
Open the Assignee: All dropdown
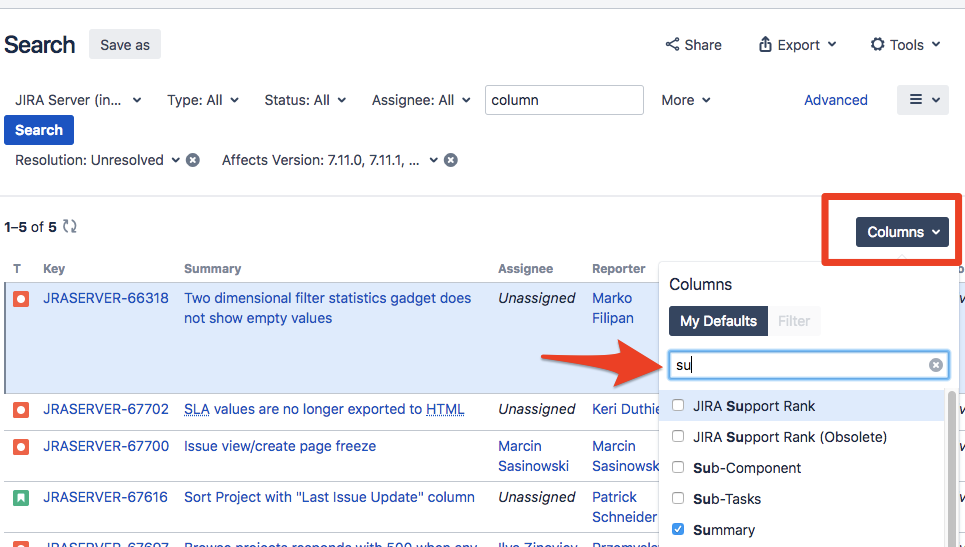click(421, 100)
